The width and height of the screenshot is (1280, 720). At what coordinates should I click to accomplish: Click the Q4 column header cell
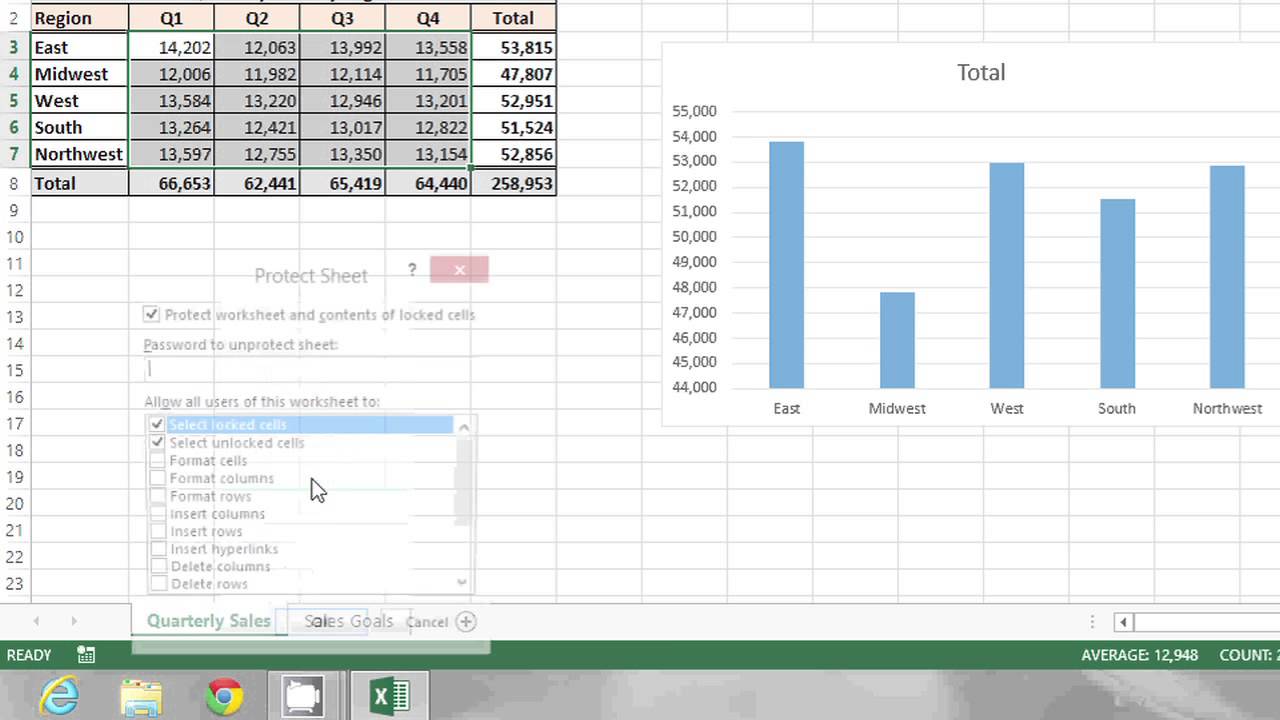tap(427, 18)
